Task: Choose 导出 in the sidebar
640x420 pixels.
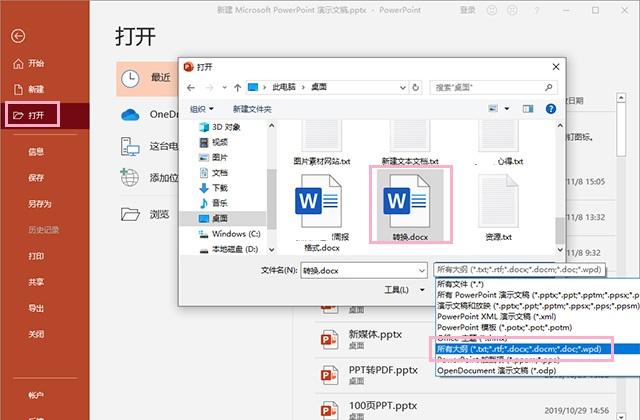Action: click(36, 308)
